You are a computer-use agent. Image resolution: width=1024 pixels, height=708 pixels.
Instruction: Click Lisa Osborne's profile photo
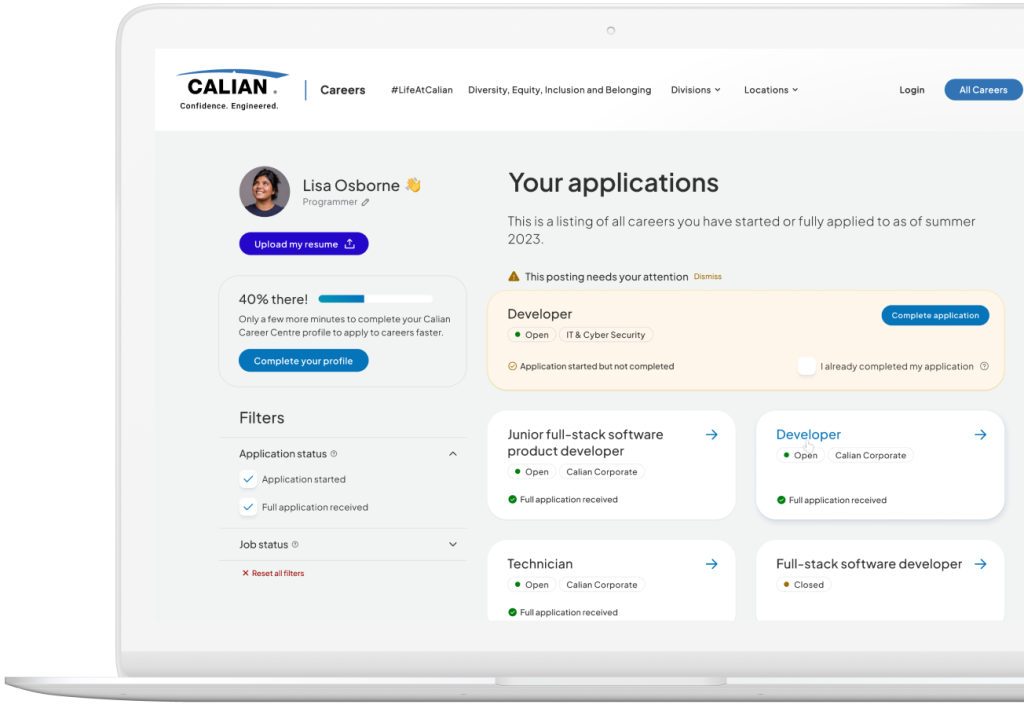coord(264,191)
